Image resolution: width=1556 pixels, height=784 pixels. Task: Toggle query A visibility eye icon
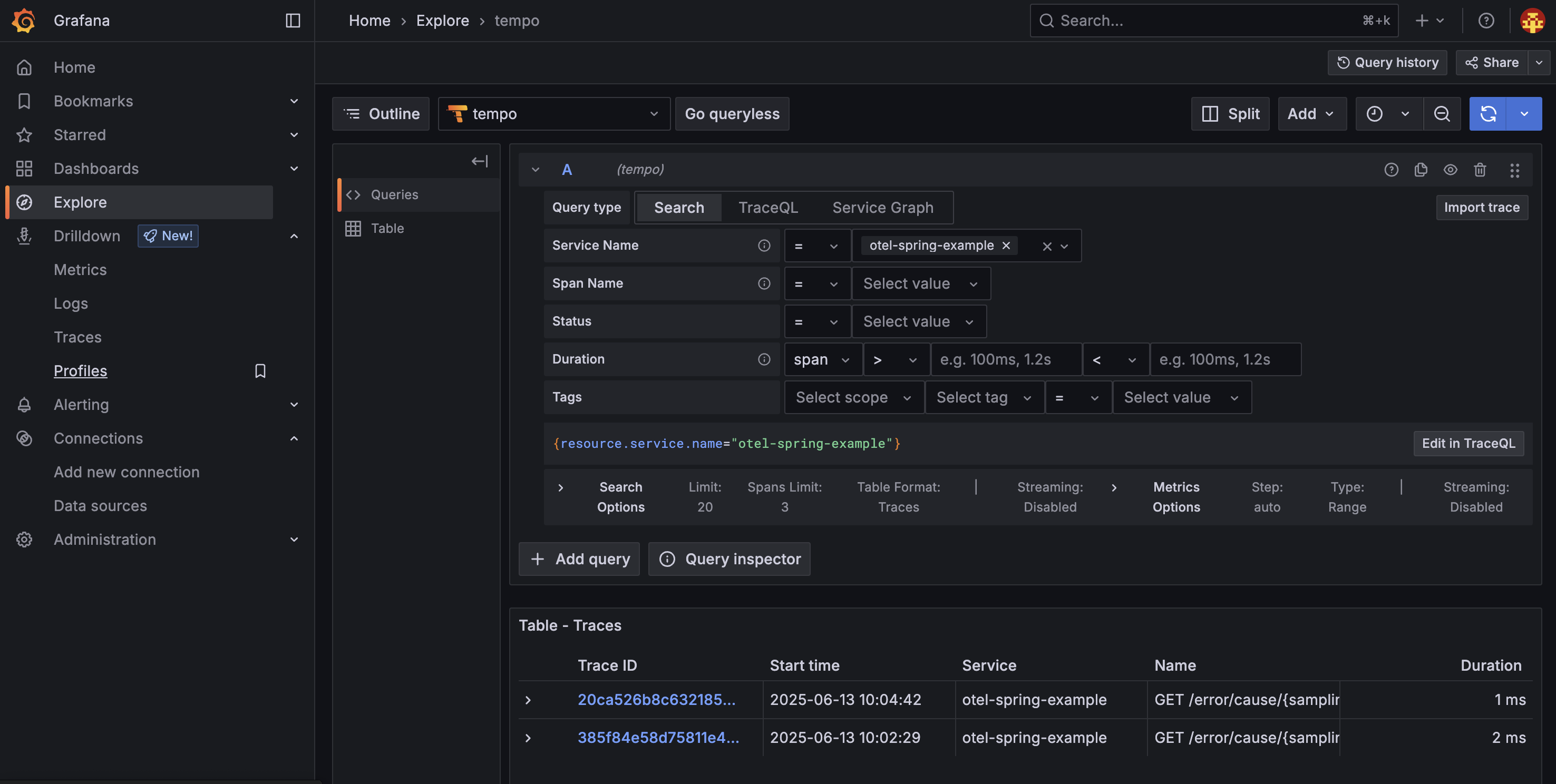[1450, 170]
